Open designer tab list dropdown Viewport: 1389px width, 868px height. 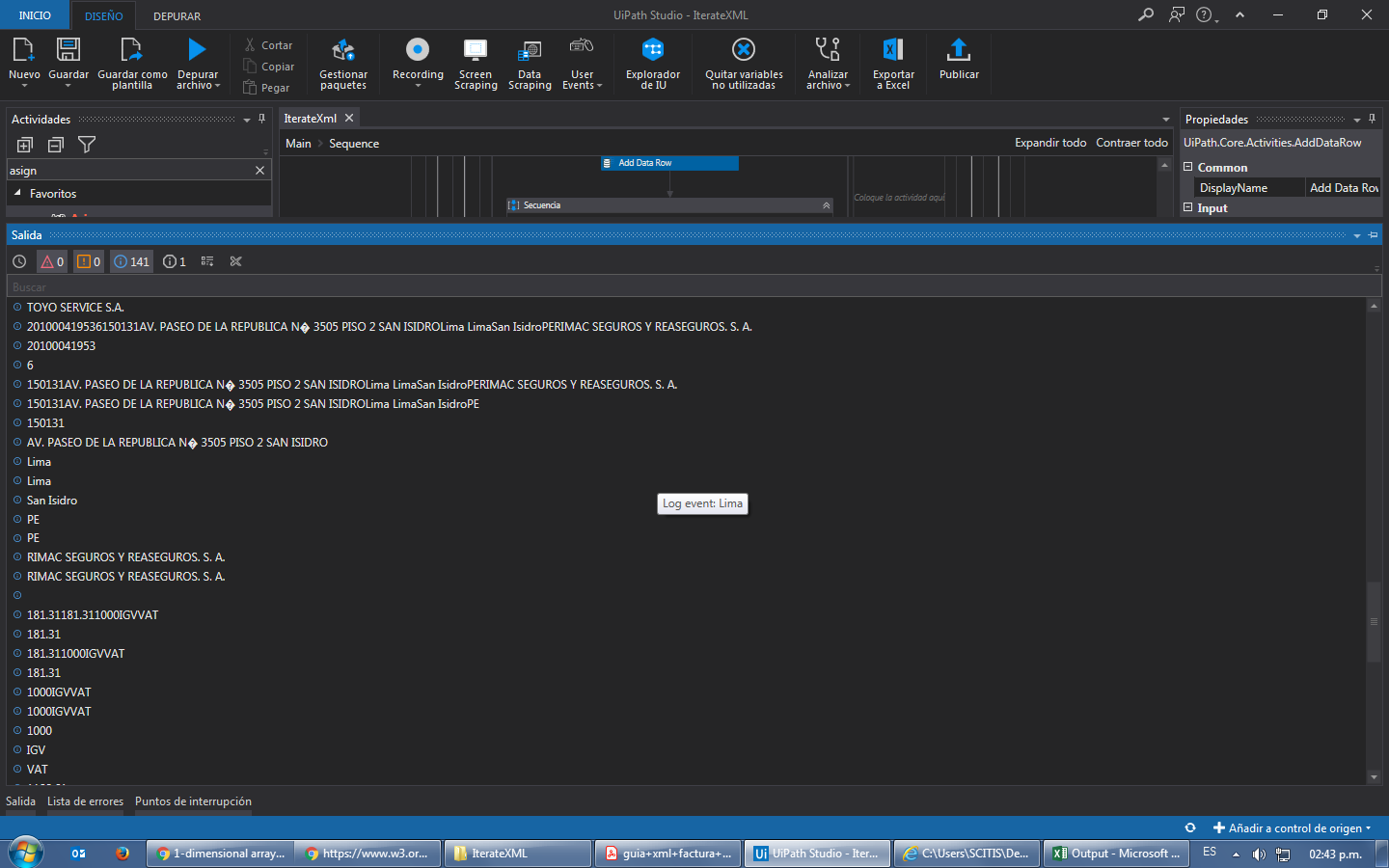click(x=1166, y=120)
